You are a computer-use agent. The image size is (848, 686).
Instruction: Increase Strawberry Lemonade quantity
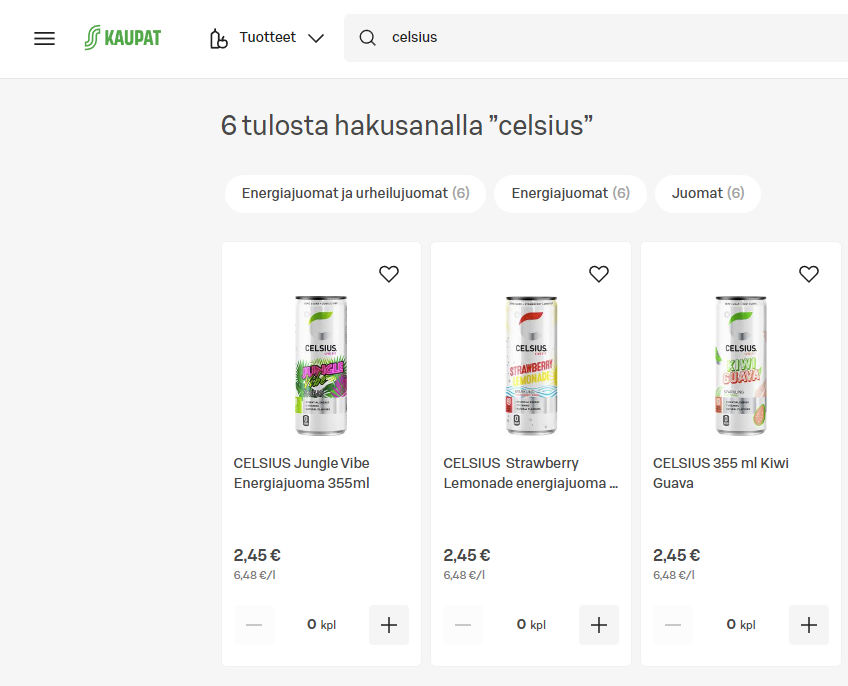[x=599, y=625]
